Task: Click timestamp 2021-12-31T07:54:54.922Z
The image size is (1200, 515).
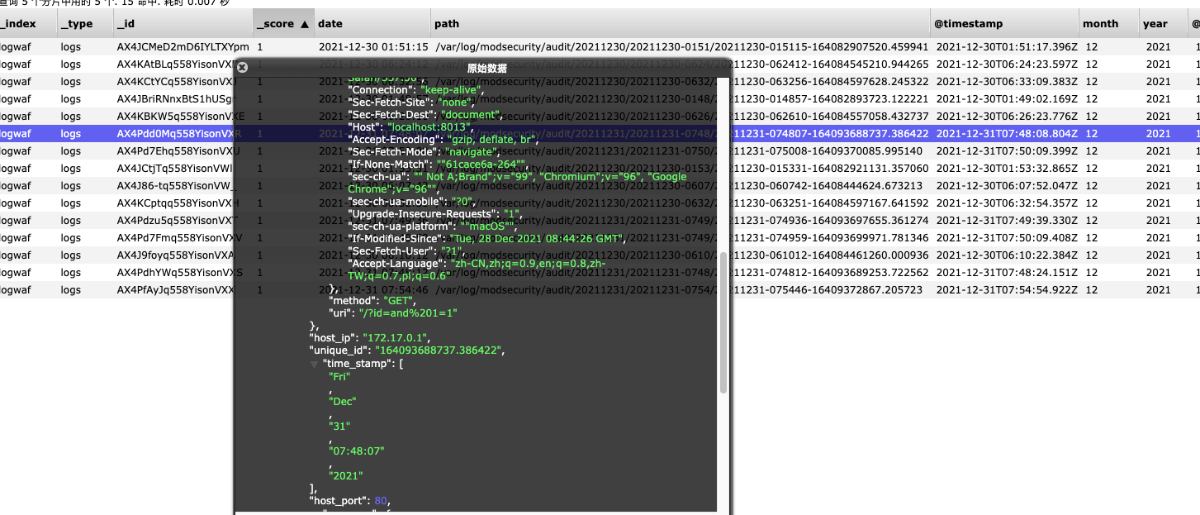Action: 1005,289
